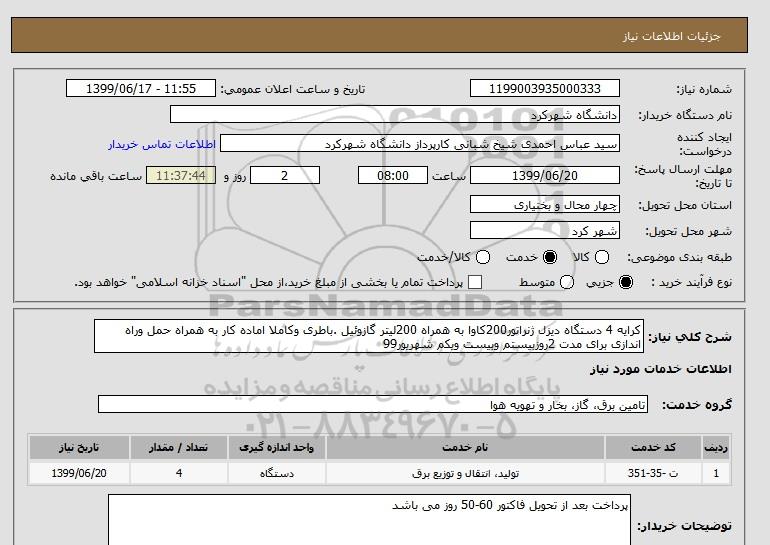Click the buyer organization field 'دانشگاه شهرکرد'
Image resolution: width=770 pixels, height=545 pixels.
tap(395, 115)
